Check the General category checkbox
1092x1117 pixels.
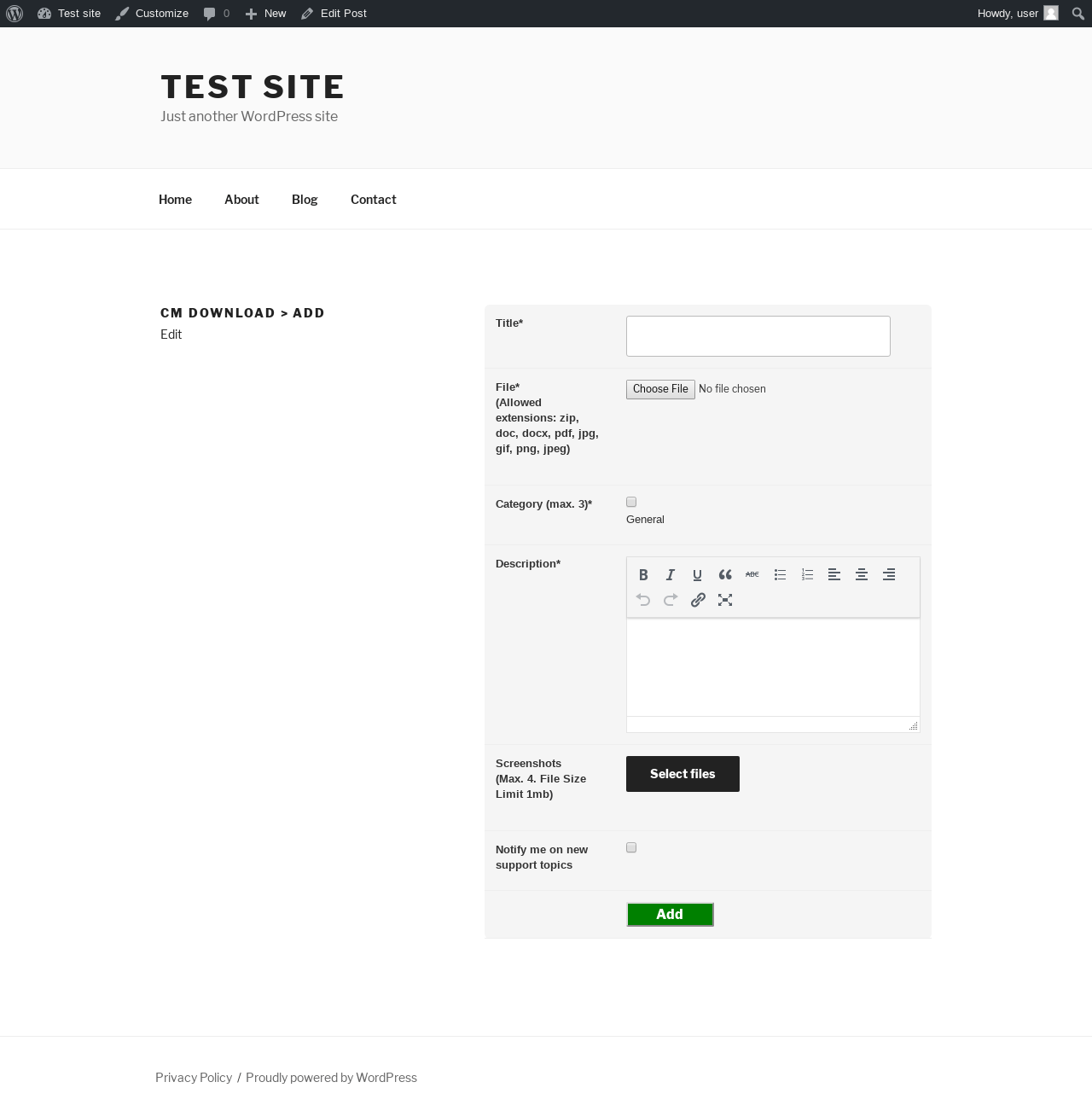[x=631, y=502]
